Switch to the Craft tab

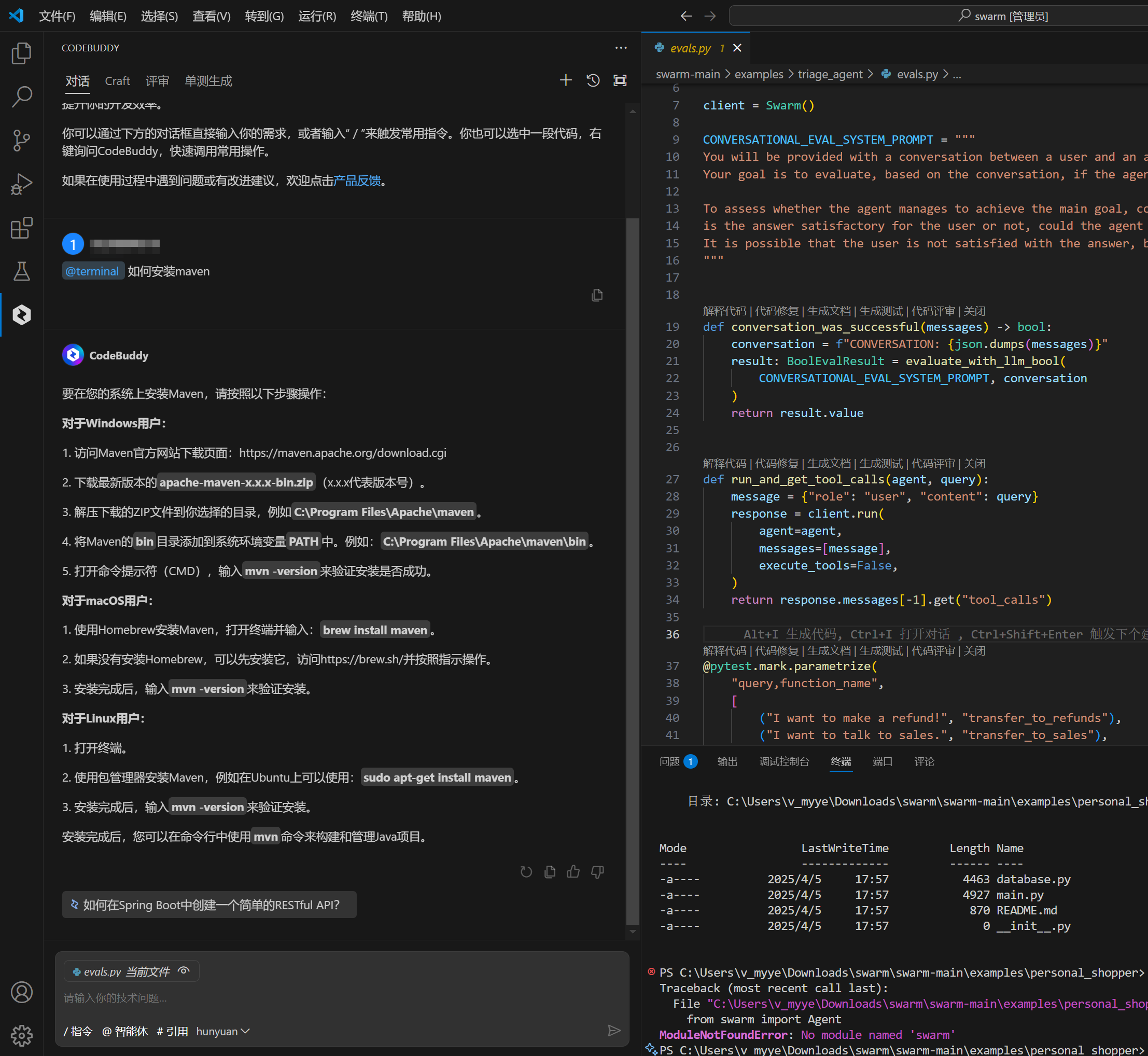[x=117, y=81]
